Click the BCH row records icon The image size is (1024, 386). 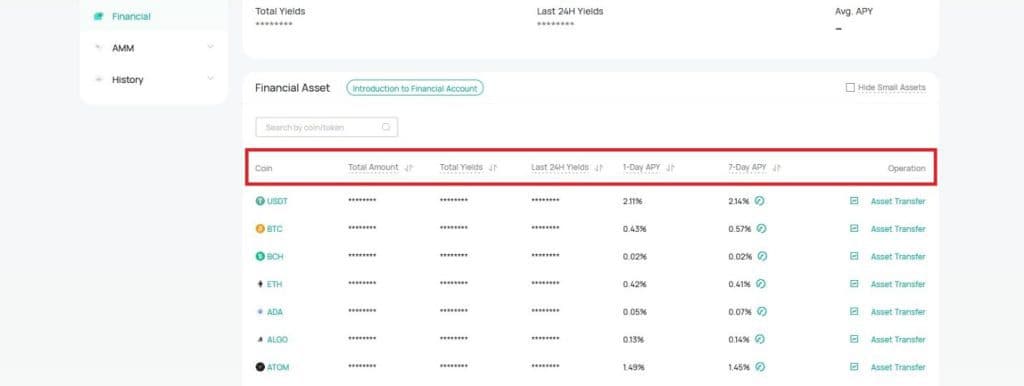coord(854,256)
